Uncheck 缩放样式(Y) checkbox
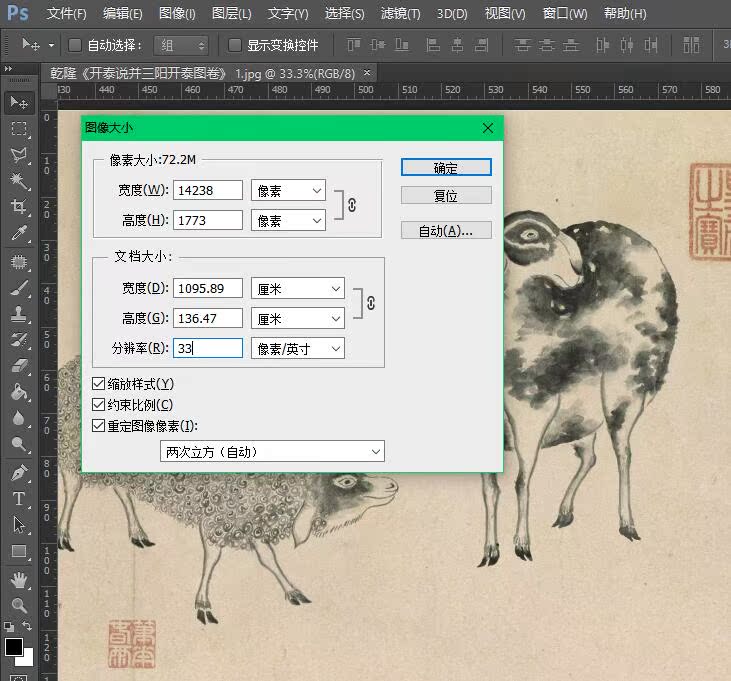 98,384
